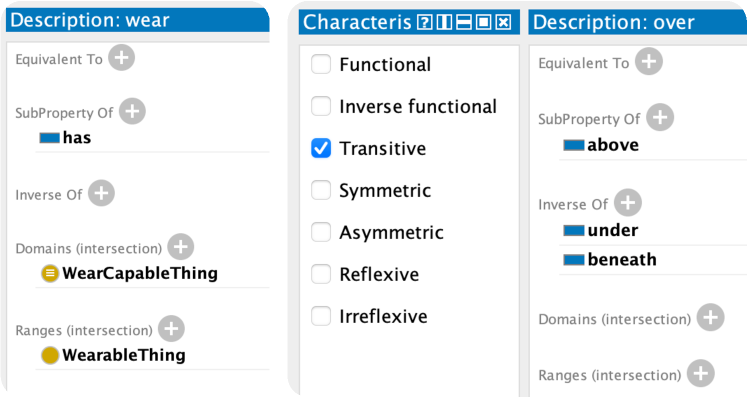Open help icon in Characteristics header
The width and height of the screenshot is (747, 398).
click(x=424, y=22)
